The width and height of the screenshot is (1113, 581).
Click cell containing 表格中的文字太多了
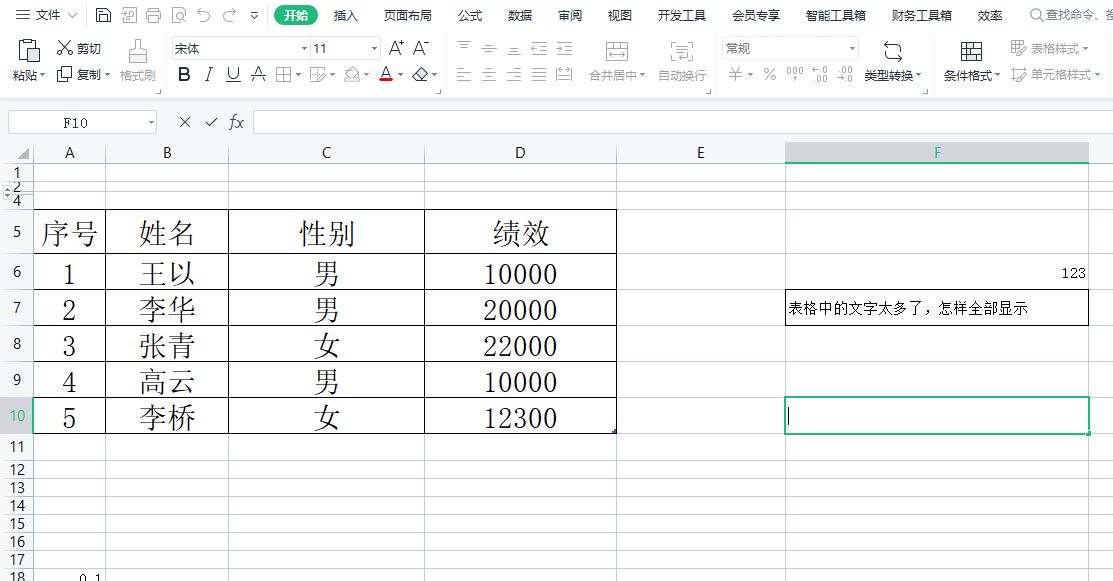936,308
